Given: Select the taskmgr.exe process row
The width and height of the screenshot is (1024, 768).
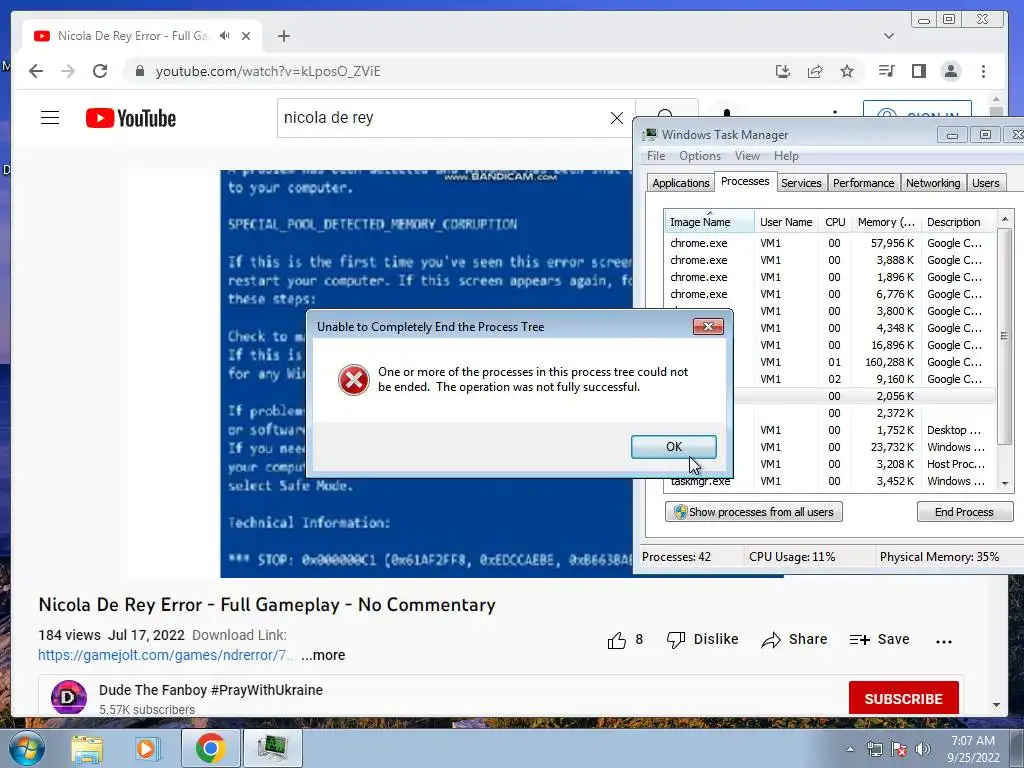Looking at the screenshot, I should point(829,481).
